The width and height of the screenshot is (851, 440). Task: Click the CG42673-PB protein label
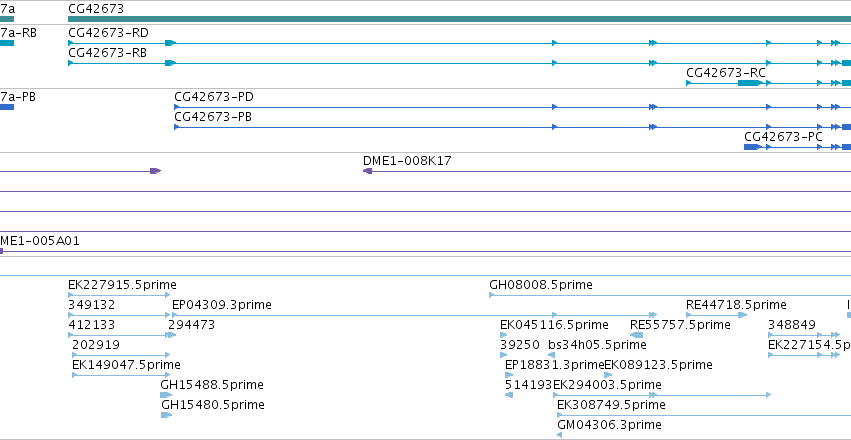click(213, 117)
